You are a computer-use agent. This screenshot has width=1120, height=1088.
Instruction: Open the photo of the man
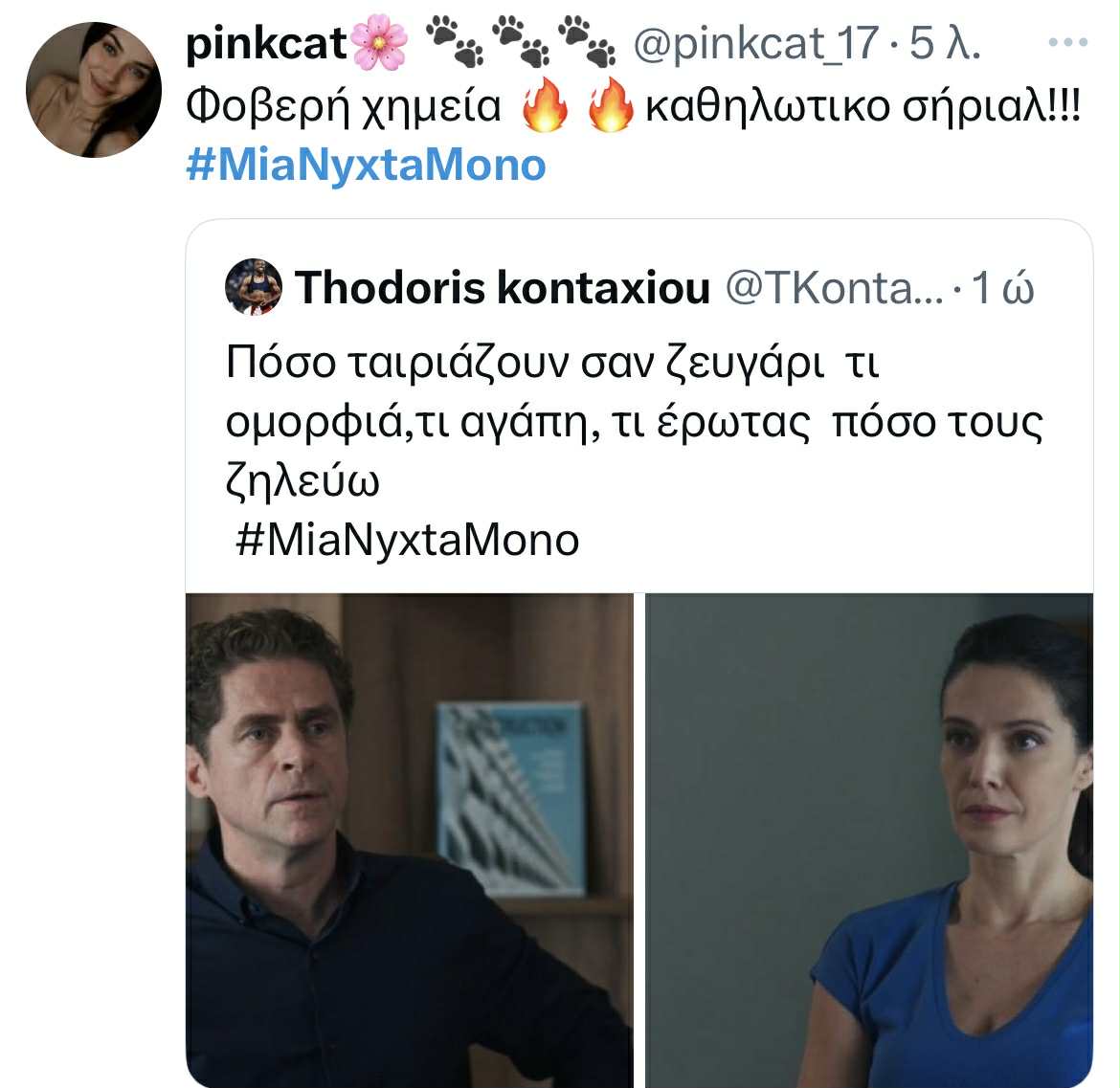tap(410, 840)
